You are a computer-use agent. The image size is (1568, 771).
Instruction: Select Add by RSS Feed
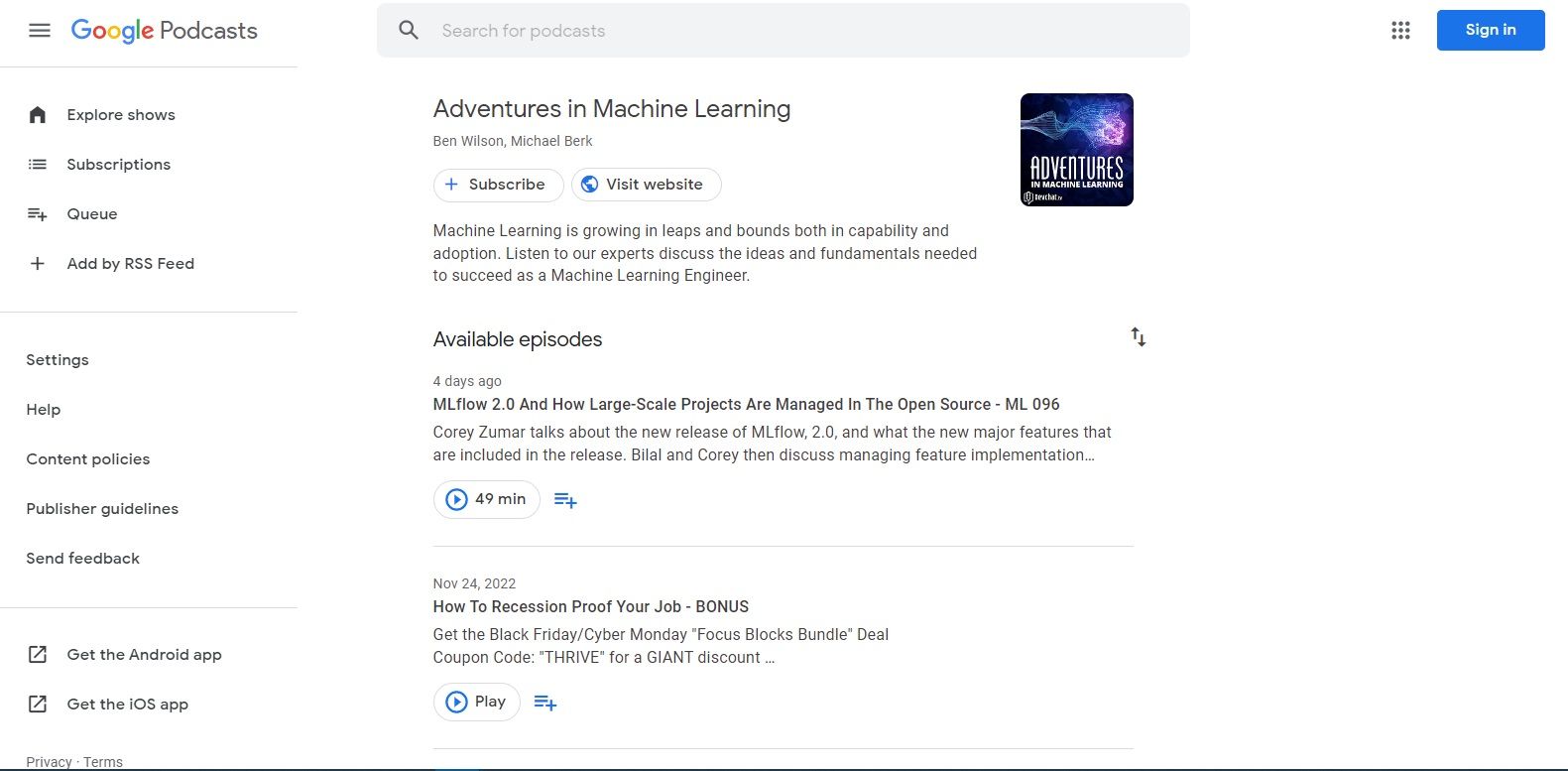(131, 264)
